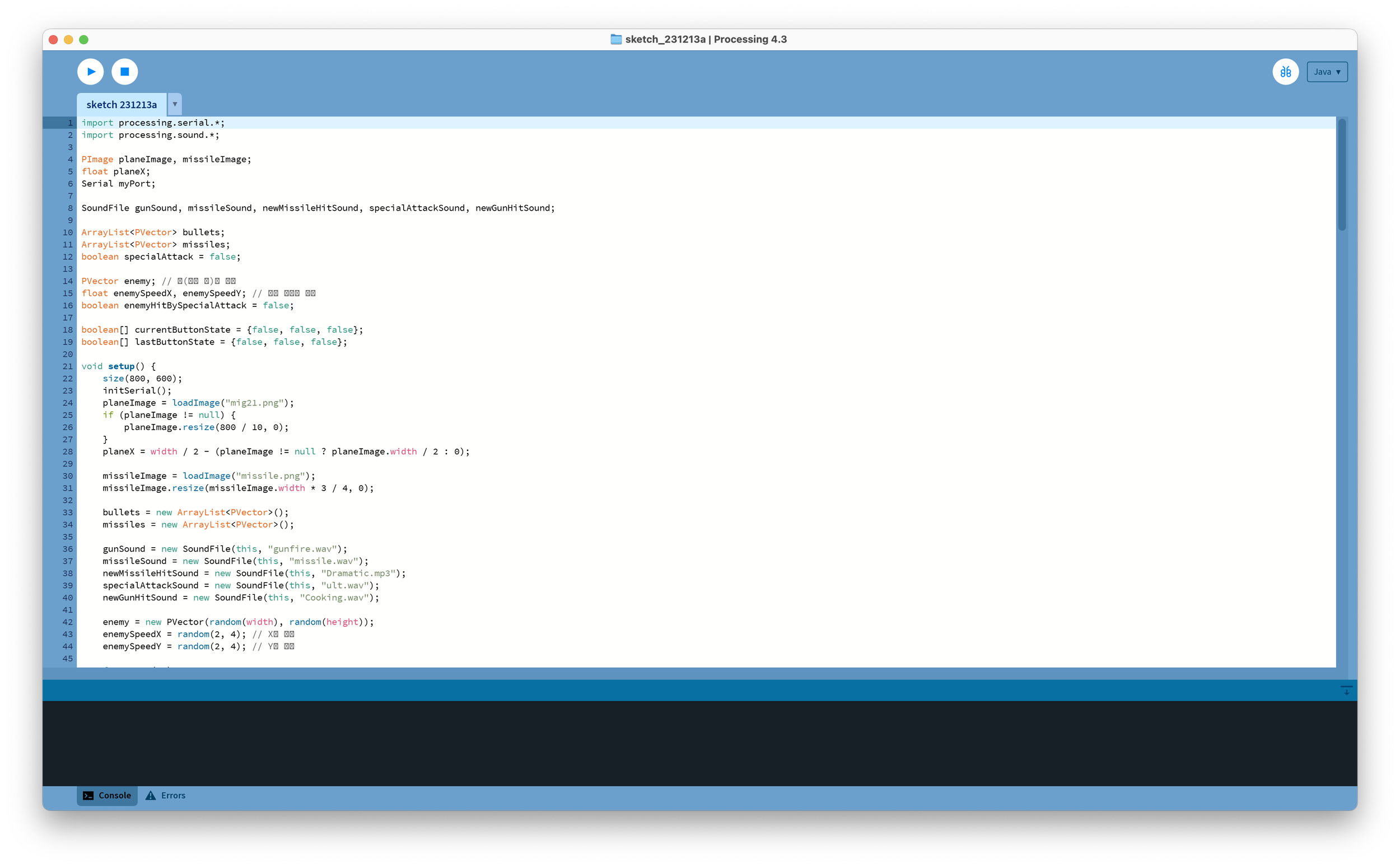Minimize the window with the yellow button
Viewport: 1400px width, 867px height.
tap(68, 40)
